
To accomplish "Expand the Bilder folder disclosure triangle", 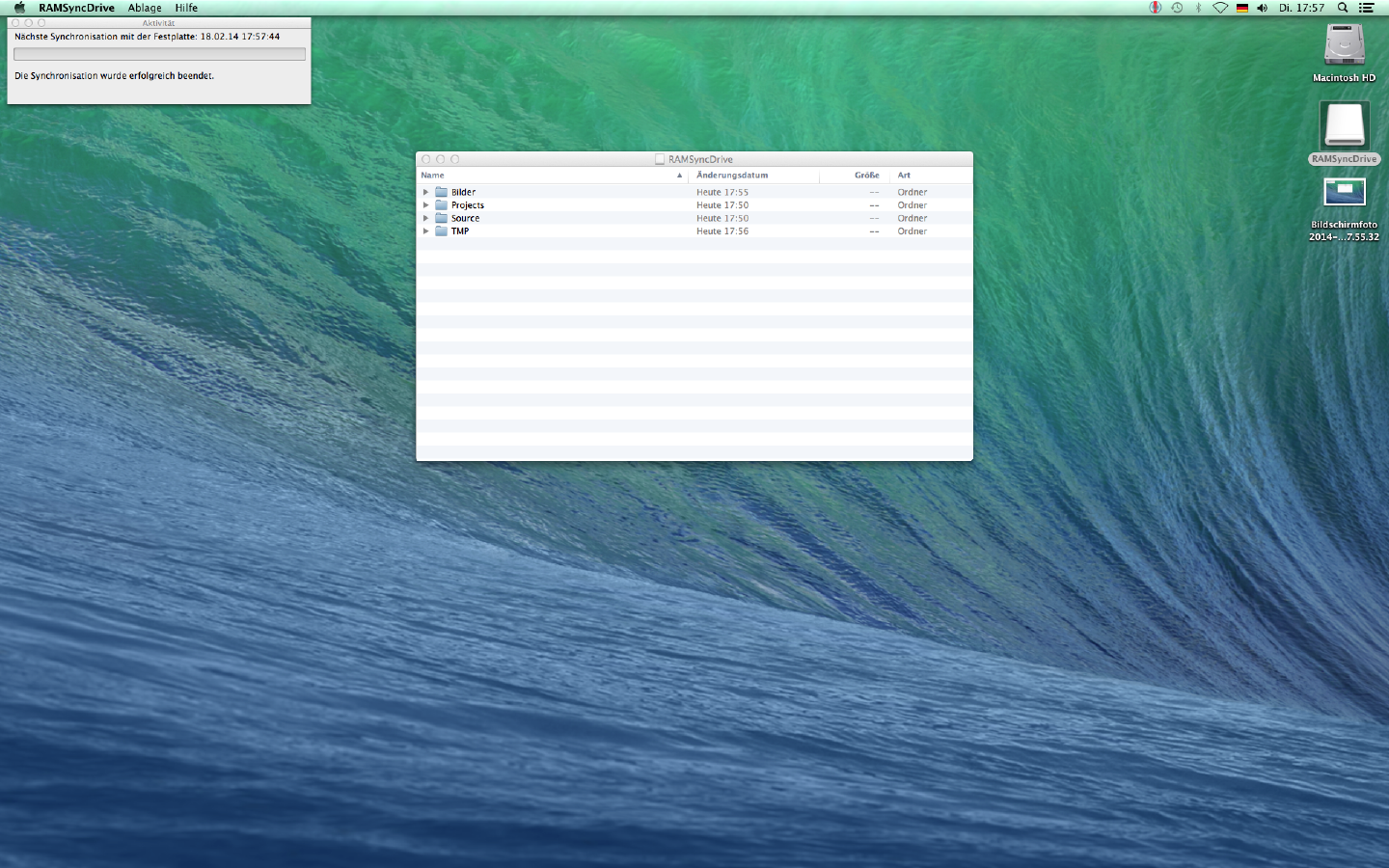I will [425, 192].
